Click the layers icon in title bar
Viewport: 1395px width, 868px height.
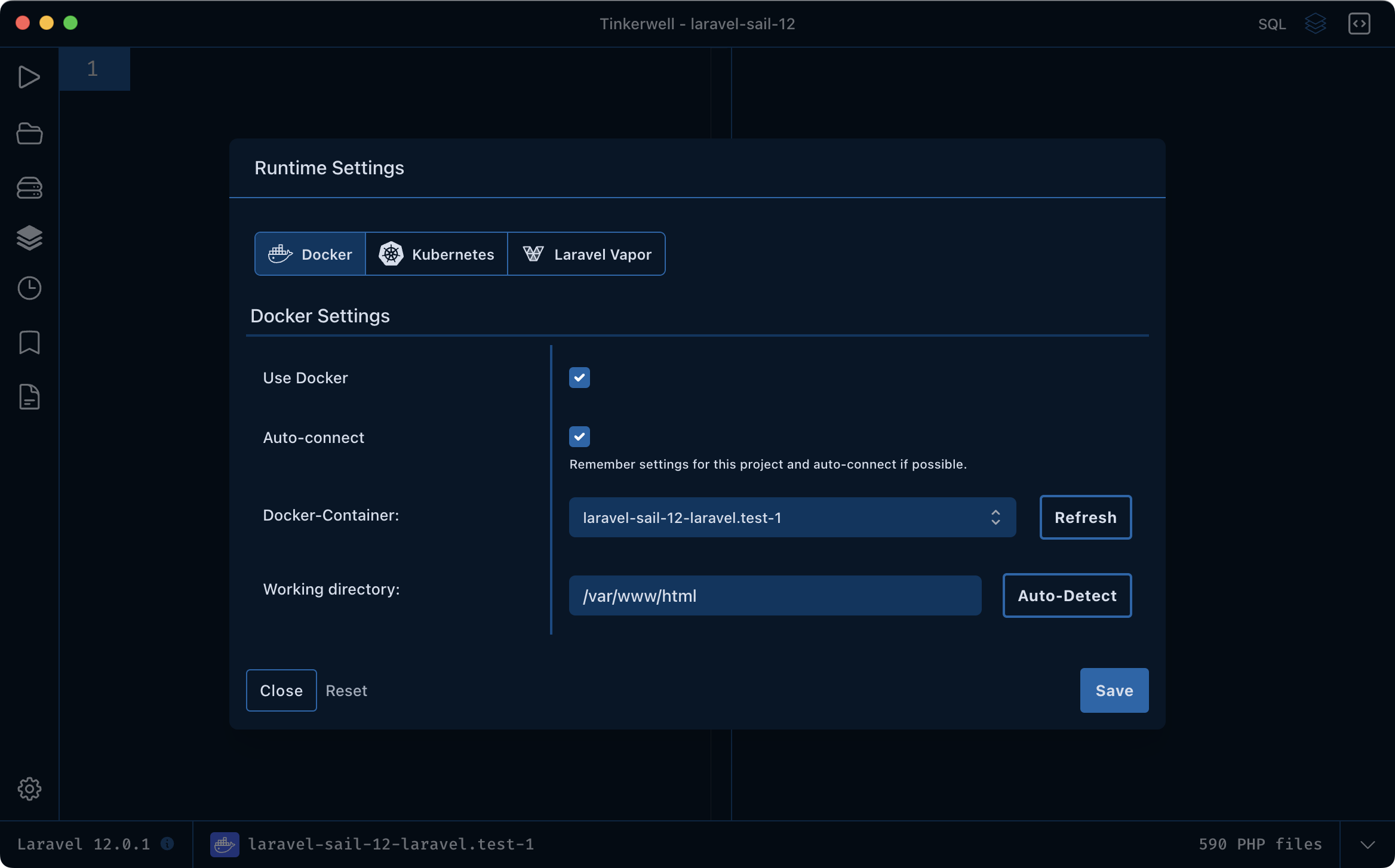(1316, 24)
